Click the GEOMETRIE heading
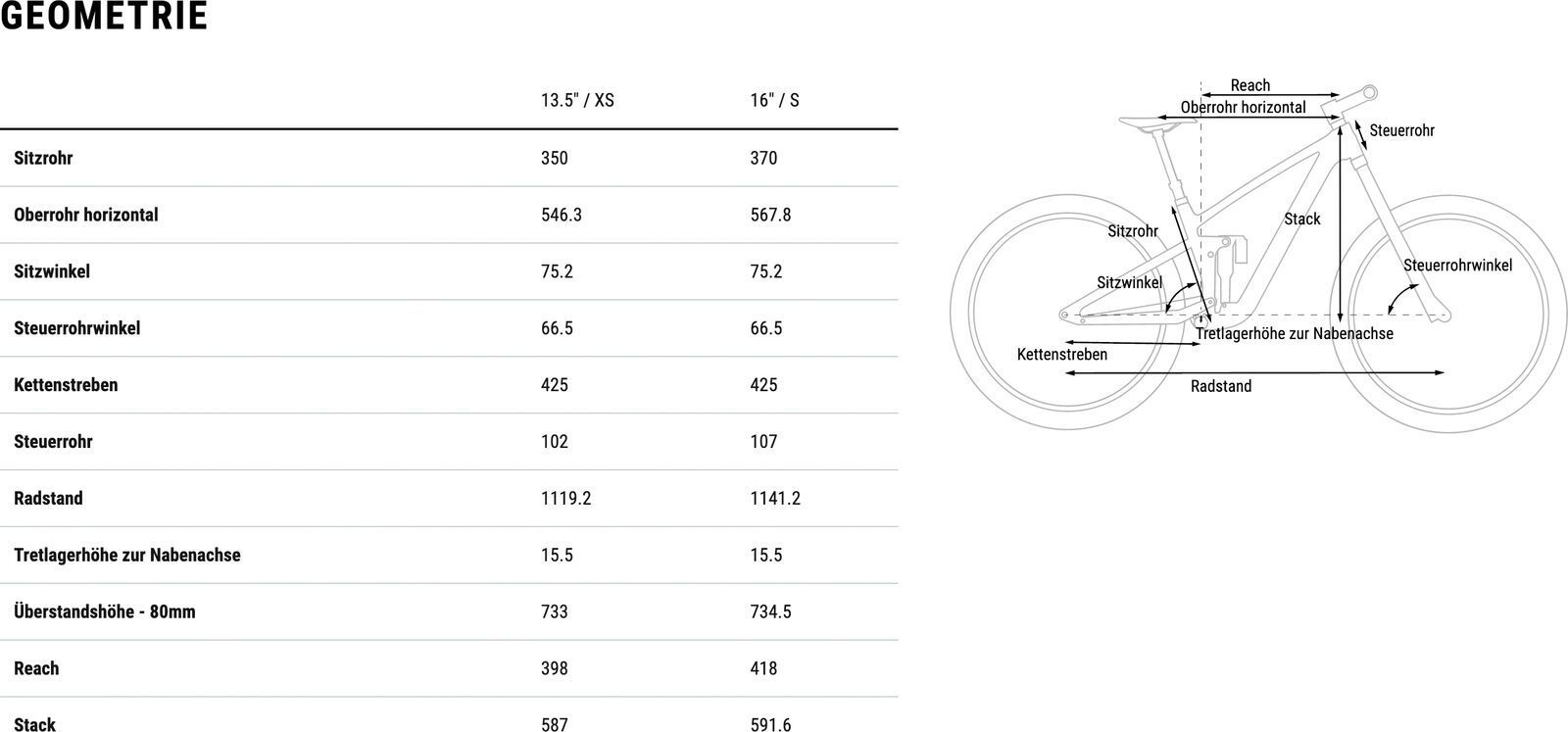The width and height of the screenshot is (1568, 732). (104, 17)
